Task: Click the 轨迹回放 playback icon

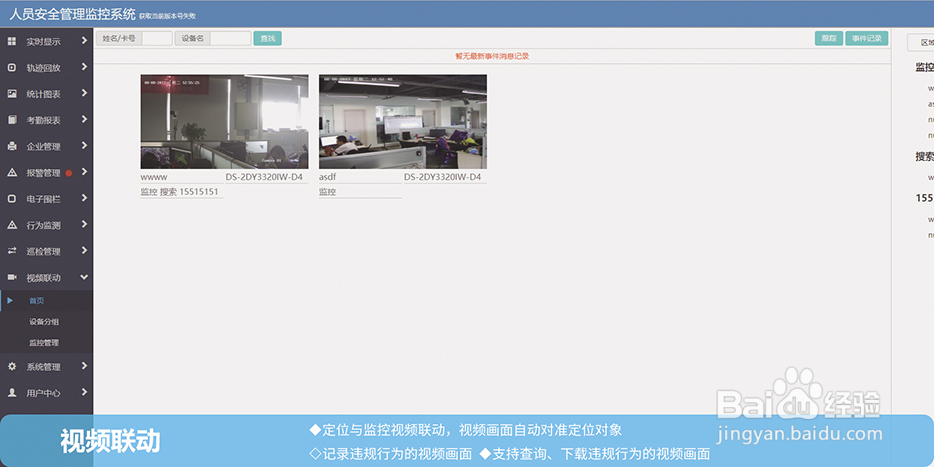Action: point(12,68)
